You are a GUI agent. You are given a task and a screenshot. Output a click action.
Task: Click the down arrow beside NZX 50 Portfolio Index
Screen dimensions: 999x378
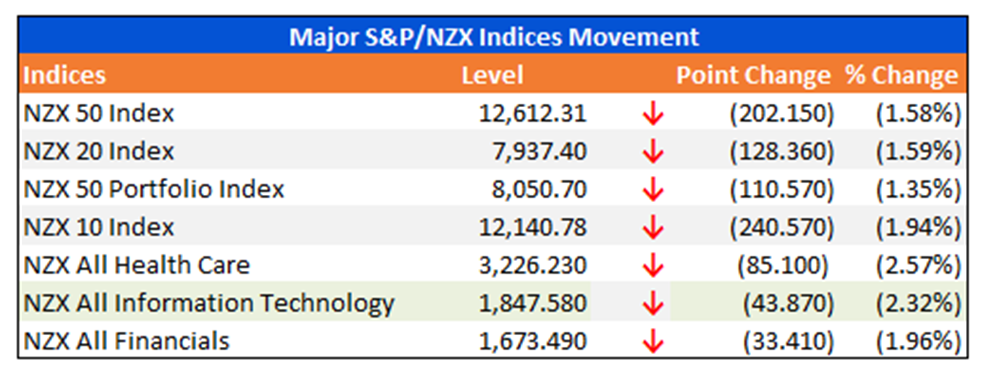653,191
